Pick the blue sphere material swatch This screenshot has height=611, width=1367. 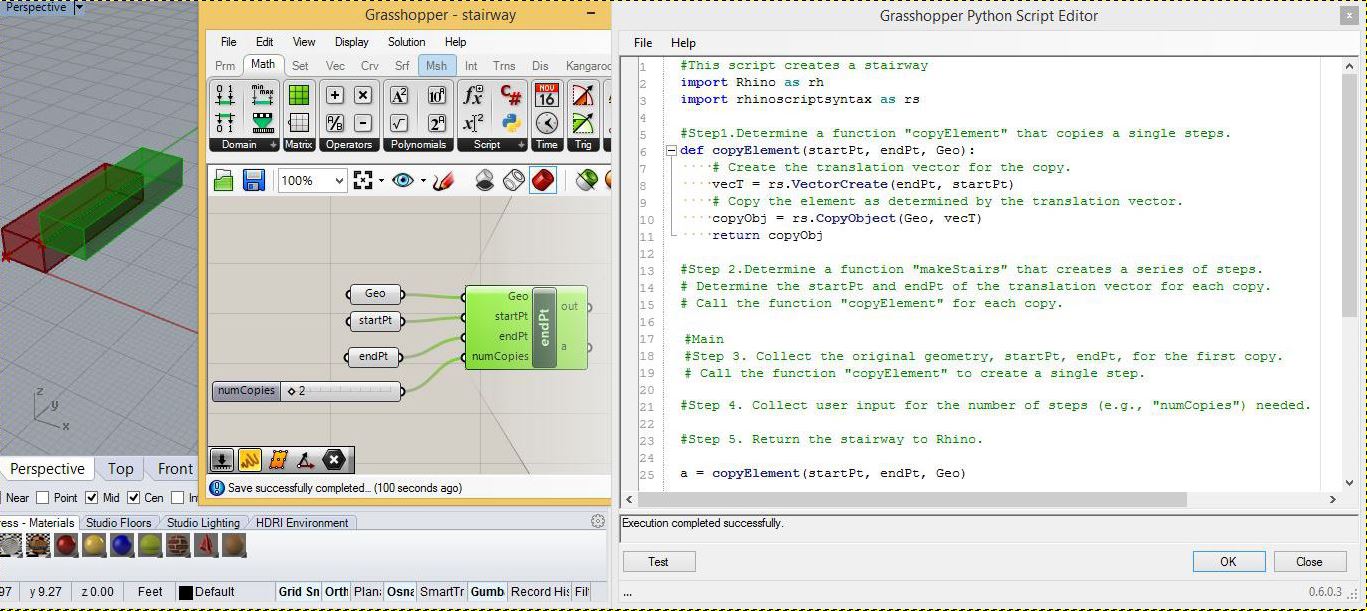122,546
